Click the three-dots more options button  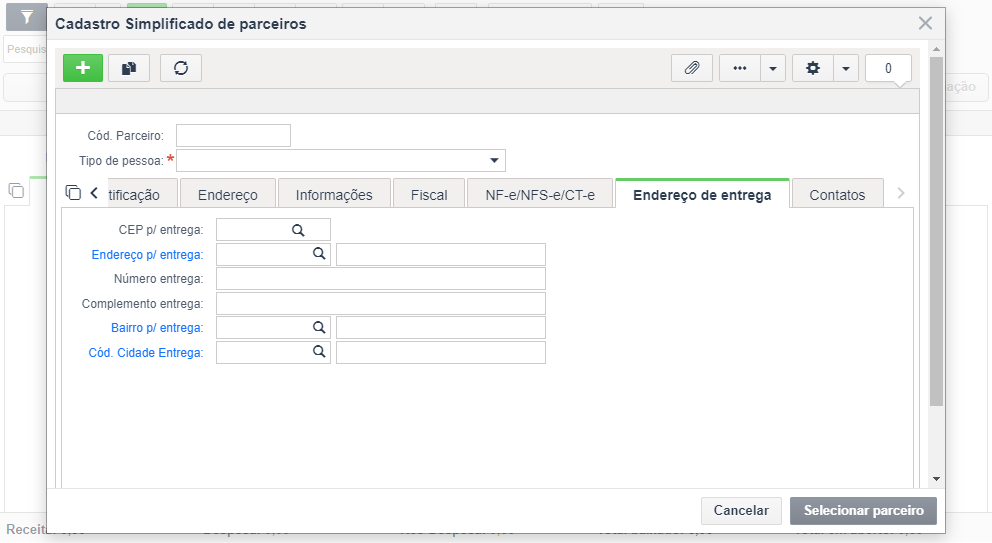click(x=740, y=68)
